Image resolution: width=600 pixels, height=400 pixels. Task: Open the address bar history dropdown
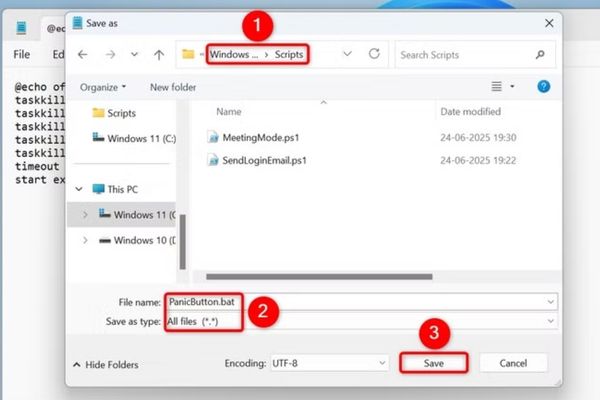(347, 54)
